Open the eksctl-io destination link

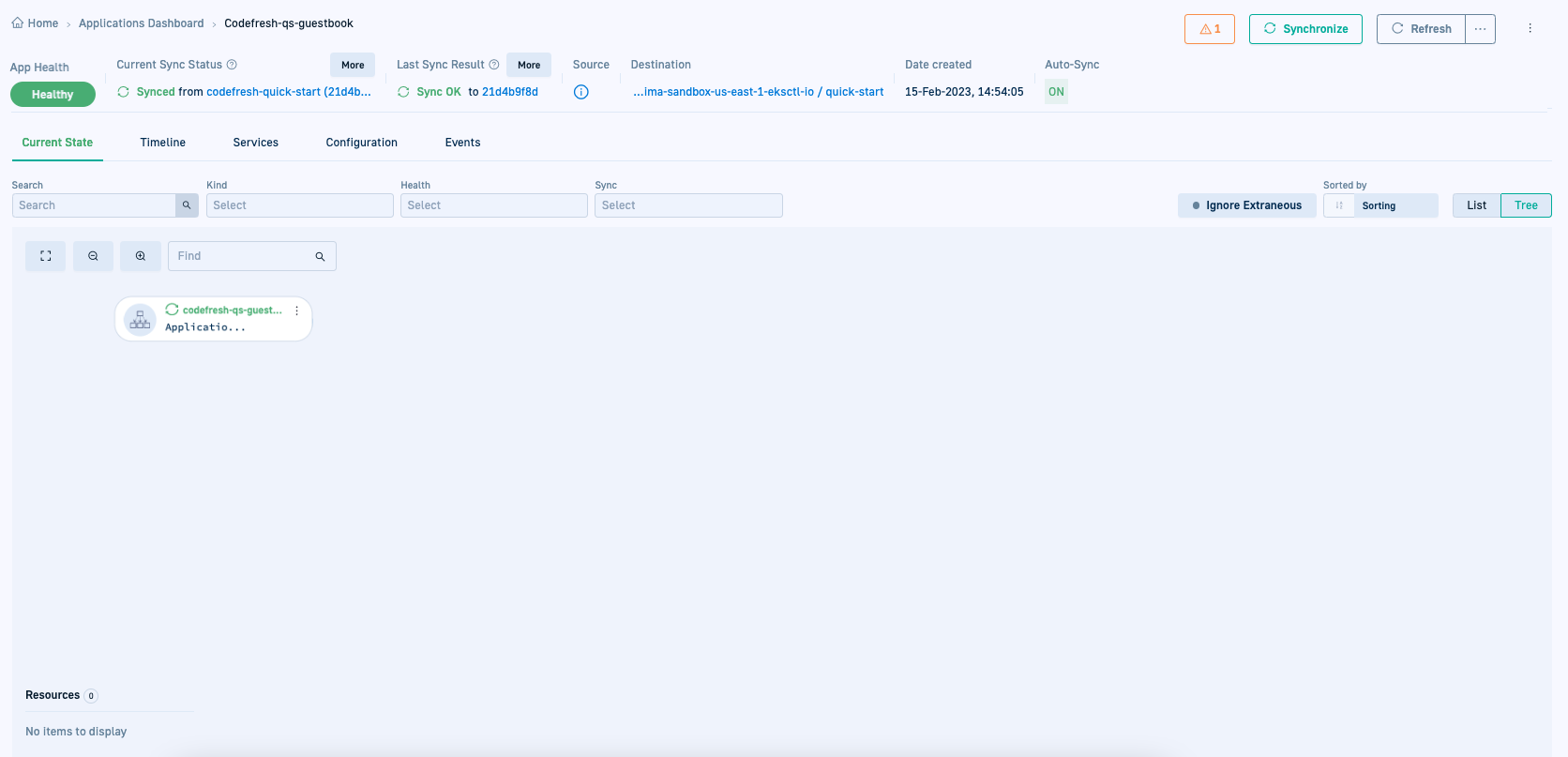[x=758, y=92]
